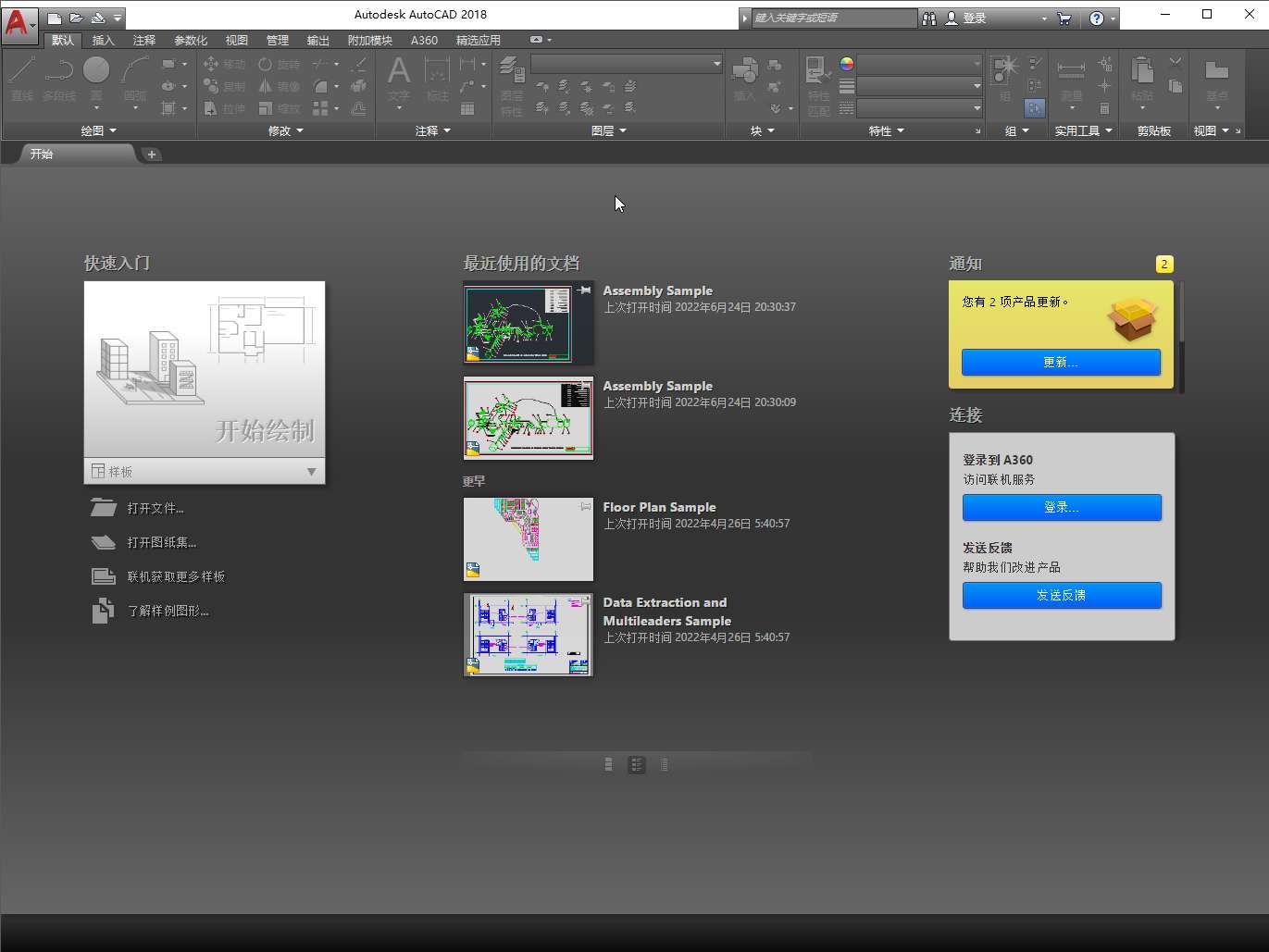The width and height of the screenshot is (1269, 952).
Task: Select the 直线 (Line) tool
Action: [x=22, y=79]
